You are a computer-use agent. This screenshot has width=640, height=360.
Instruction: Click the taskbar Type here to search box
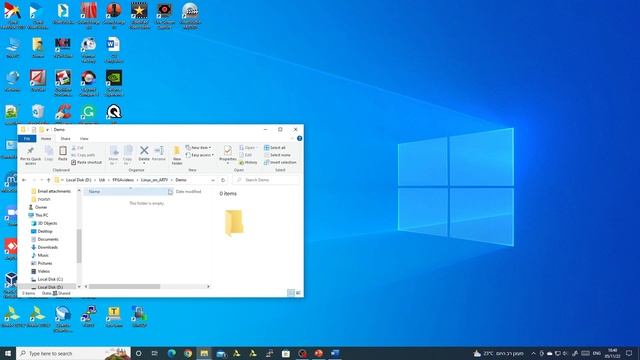pos(73,353)
